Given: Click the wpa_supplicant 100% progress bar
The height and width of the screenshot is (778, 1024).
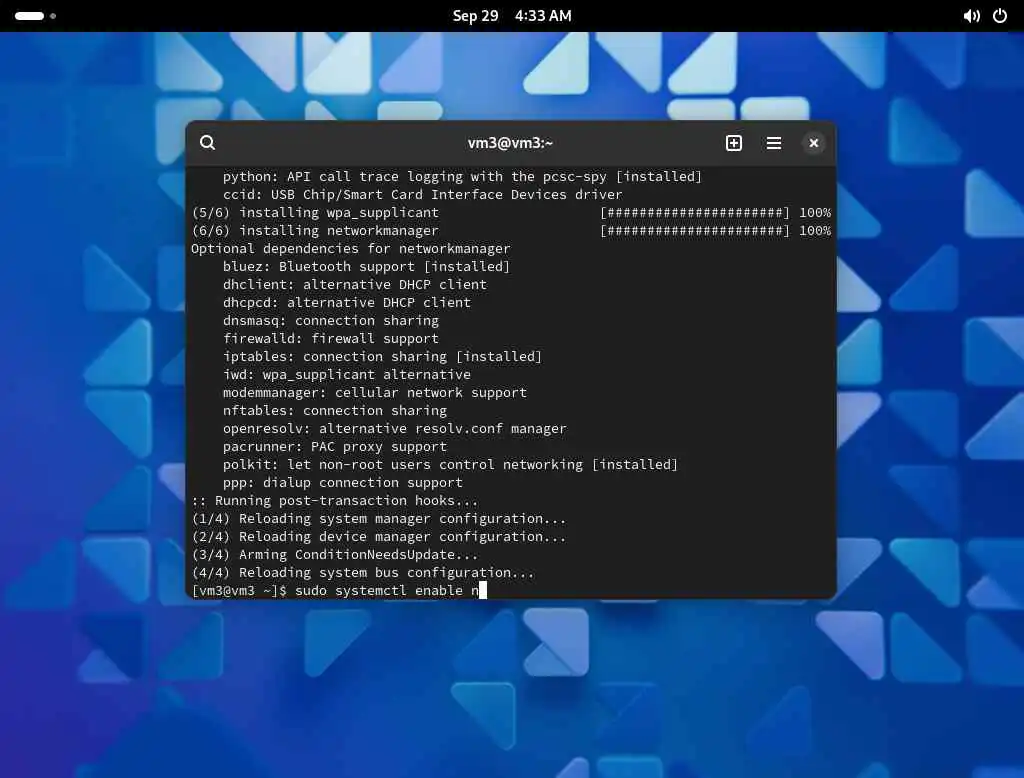Looking at the screenshot, I should (x=715, y=212).
